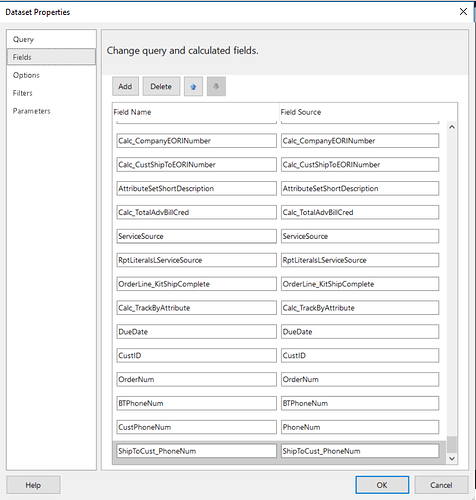Click the DueDate field name box
This screenshot has height=500, width=476.
tap(197, 332)
